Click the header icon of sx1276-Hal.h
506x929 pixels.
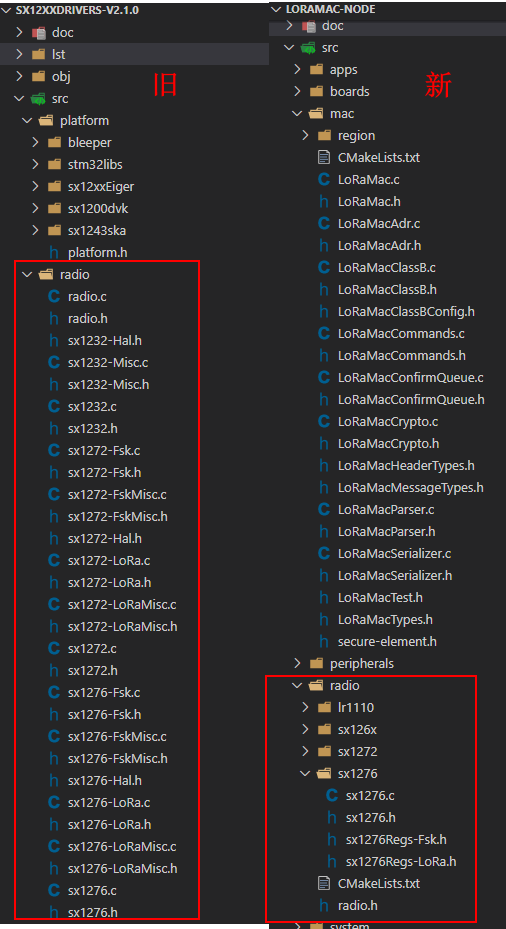click(x=54, y=780)
